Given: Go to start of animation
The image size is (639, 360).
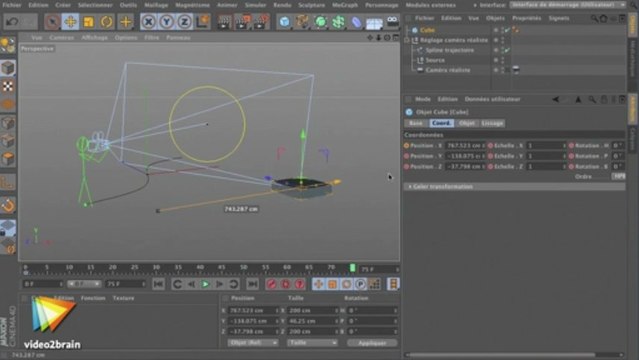Looking at the screenshot, I should coord(159,284).
